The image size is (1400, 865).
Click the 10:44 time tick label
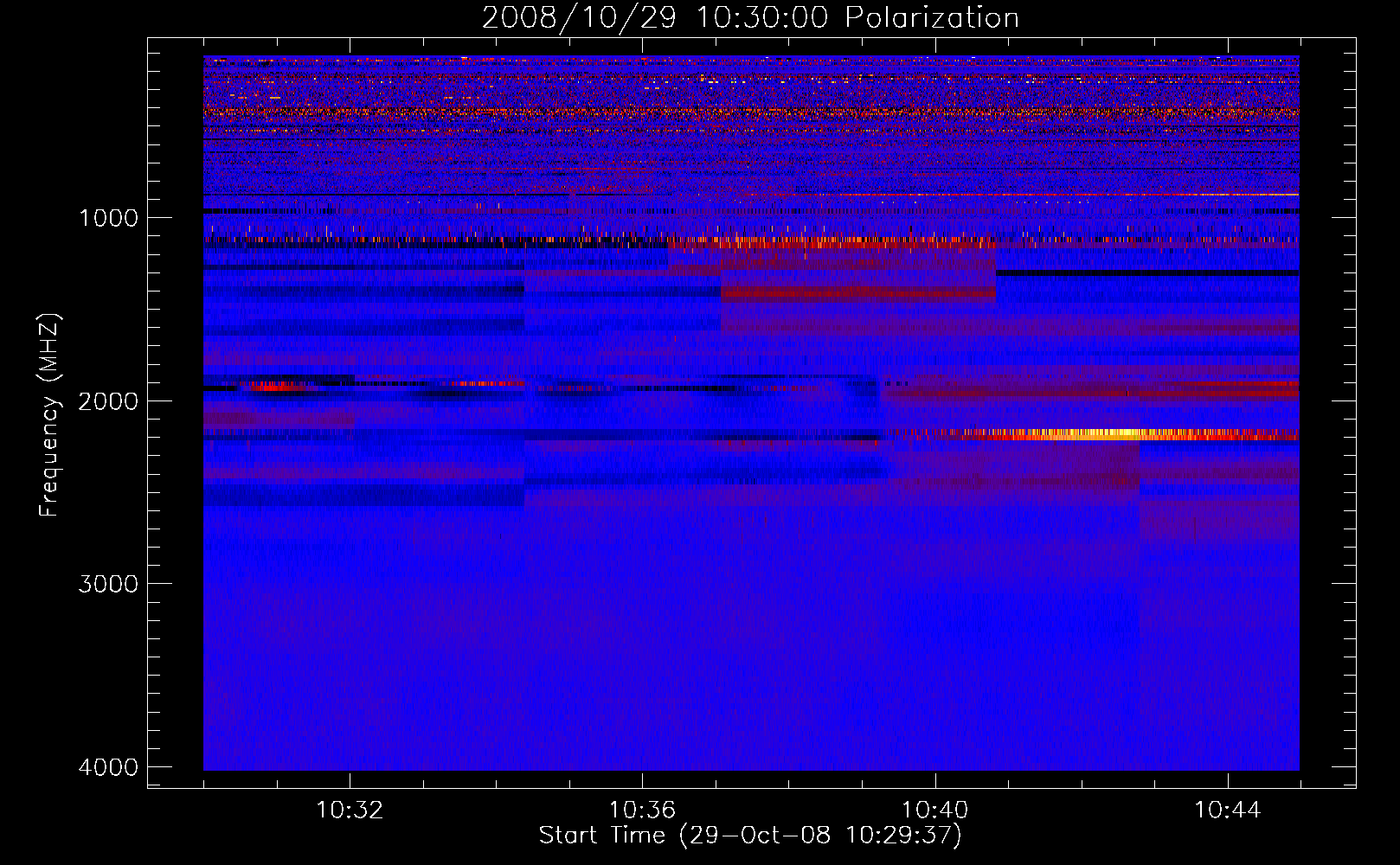click(x=1228, y=811)
